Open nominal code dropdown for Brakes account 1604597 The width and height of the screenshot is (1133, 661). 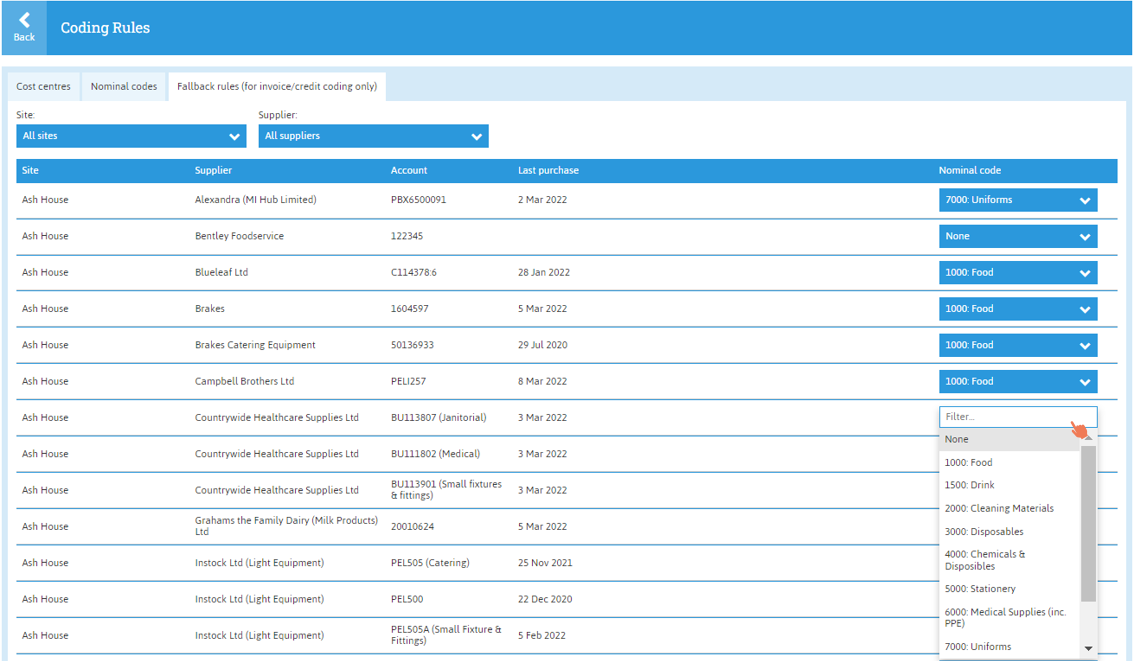click(1017, 308)
